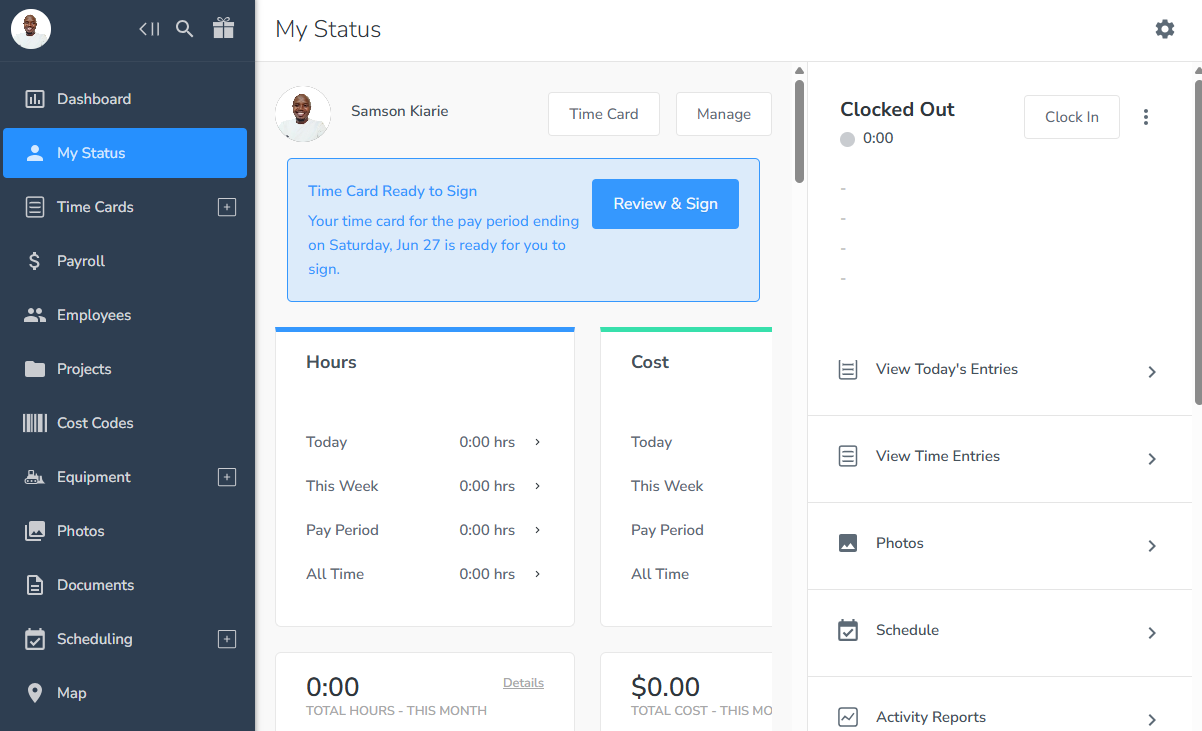The image size is (1202, 731).
Task: Open the clock three-dot options menu
Action: (1146, 117)
